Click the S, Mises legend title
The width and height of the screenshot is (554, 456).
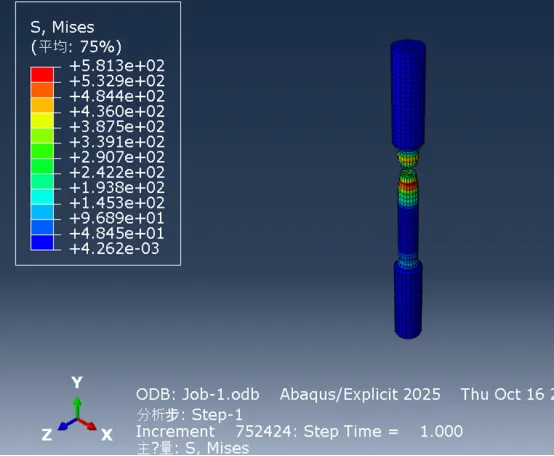[62, 27]
